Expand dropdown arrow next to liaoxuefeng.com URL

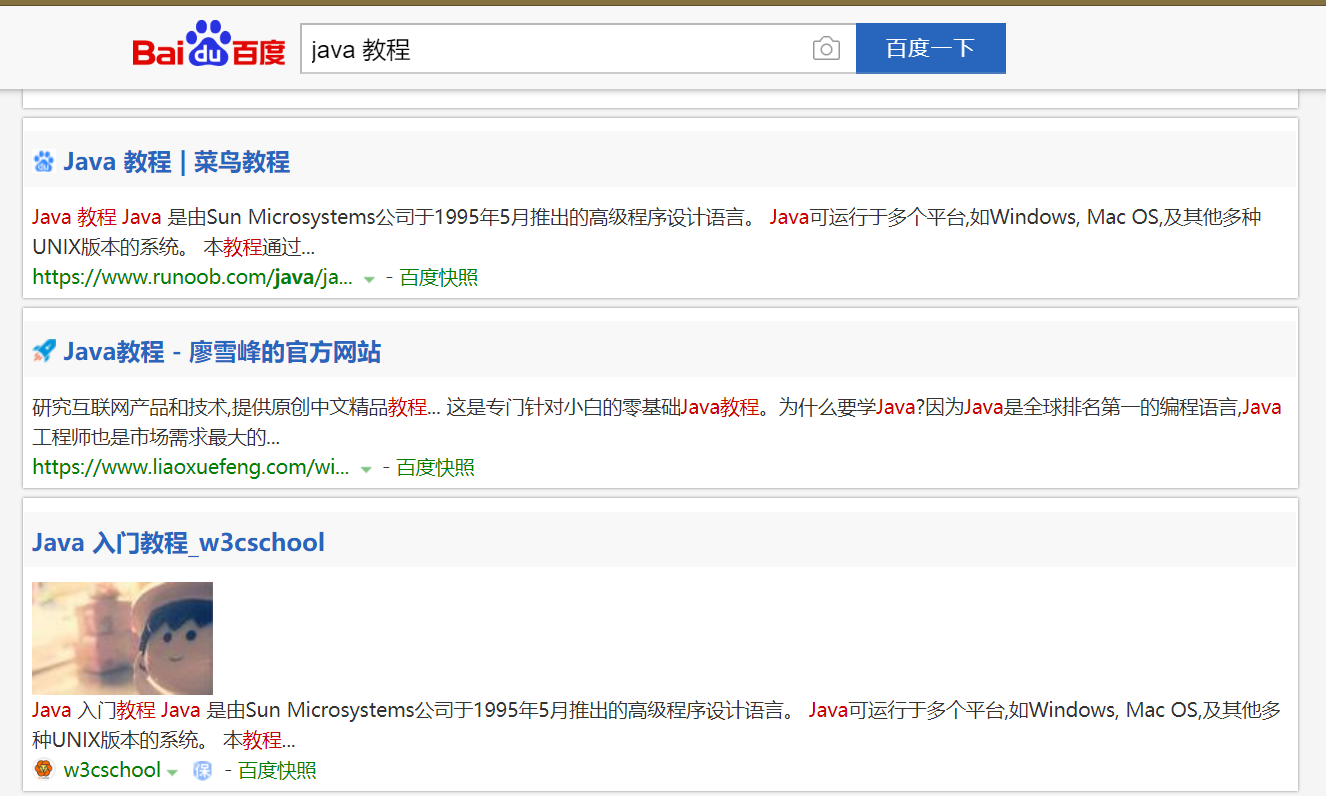366,469
